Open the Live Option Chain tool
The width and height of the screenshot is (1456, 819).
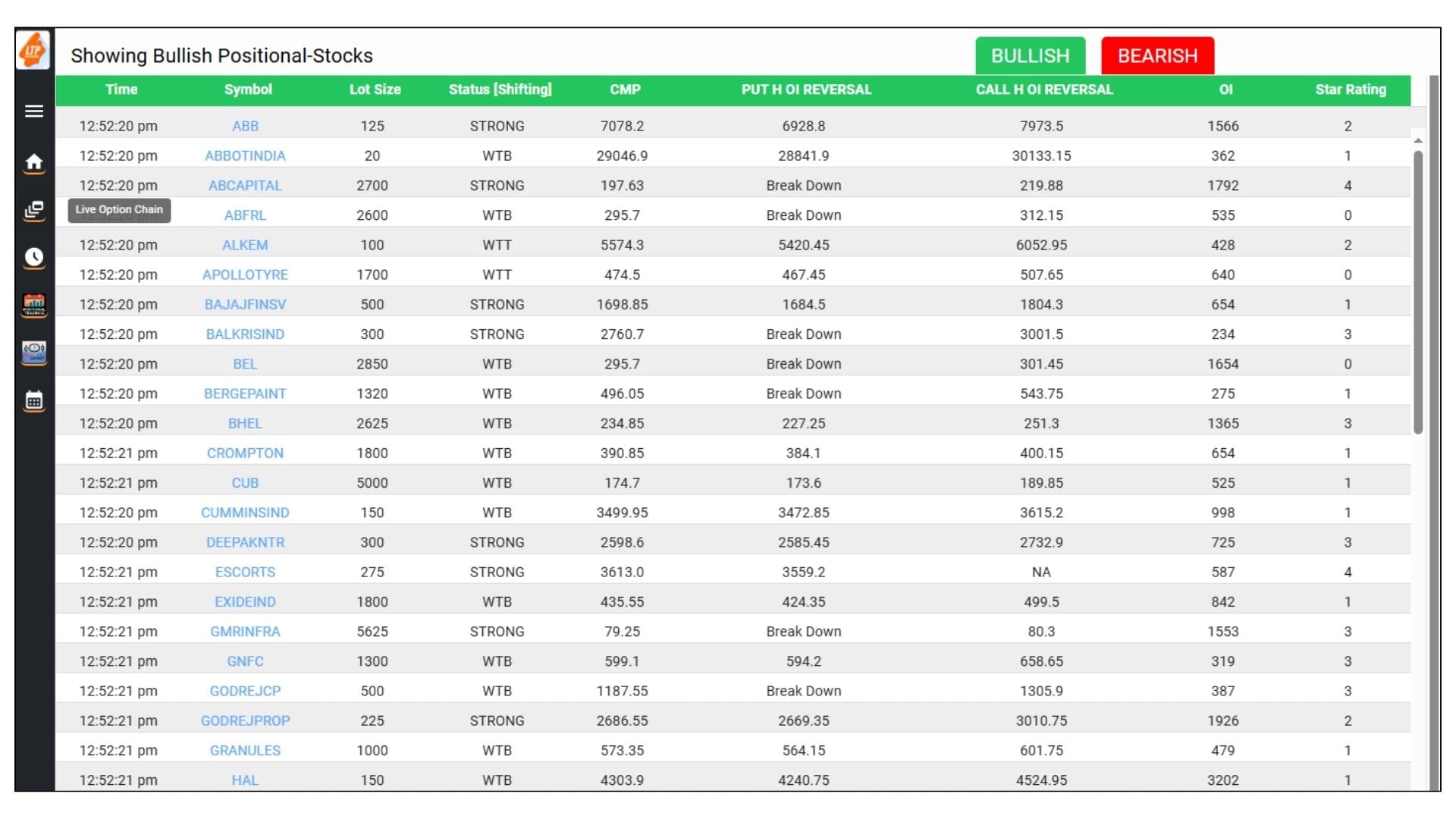tap(33, 210)
